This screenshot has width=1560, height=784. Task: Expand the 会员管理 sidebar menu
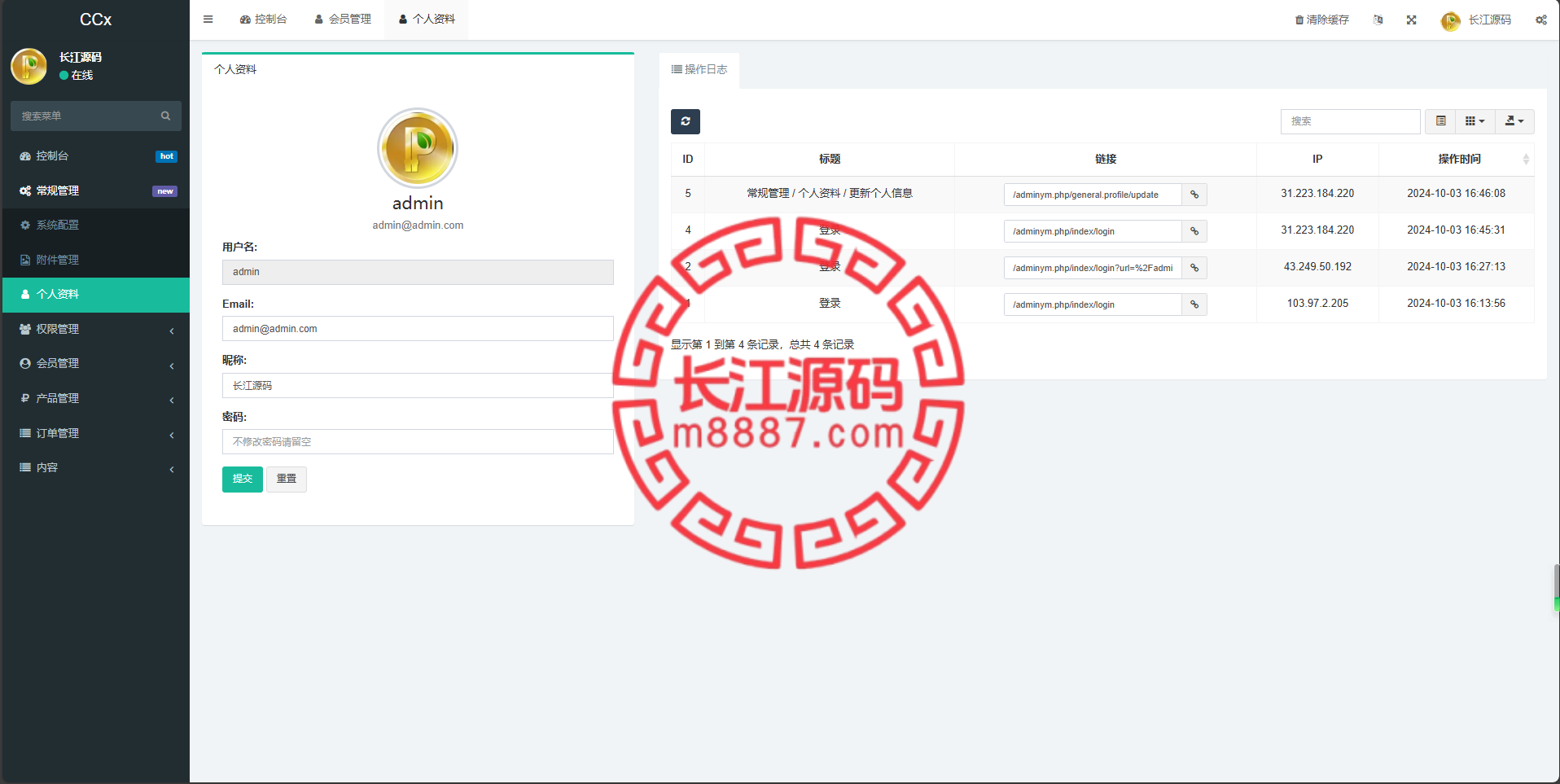[96, 363]
